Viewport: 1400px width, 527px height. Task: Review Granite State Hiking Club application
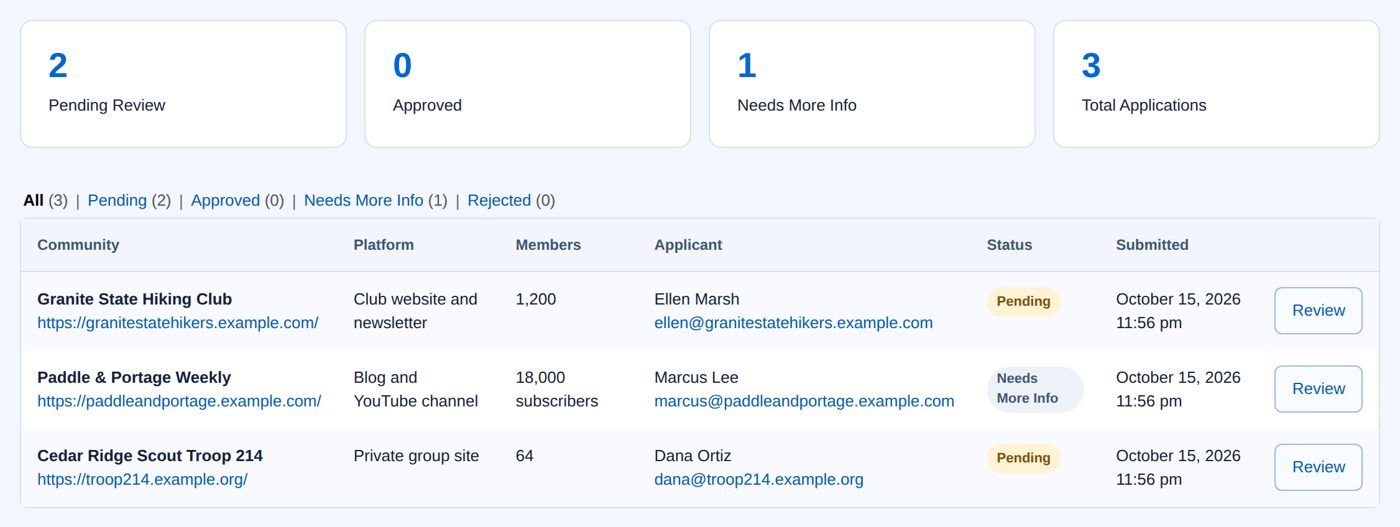(x=1318, y=311)
